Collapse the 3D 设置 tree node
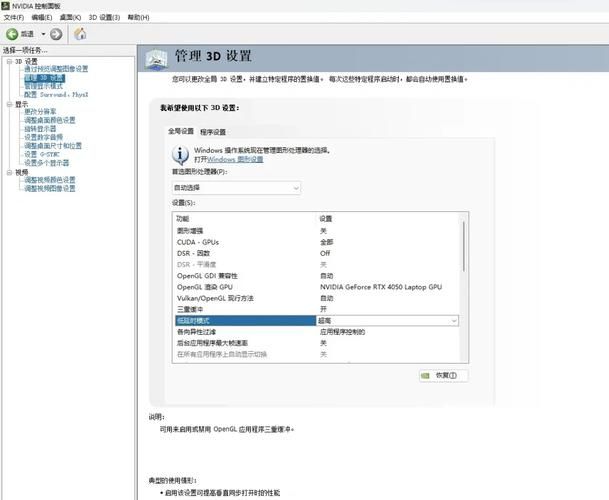 click(6, 61)
